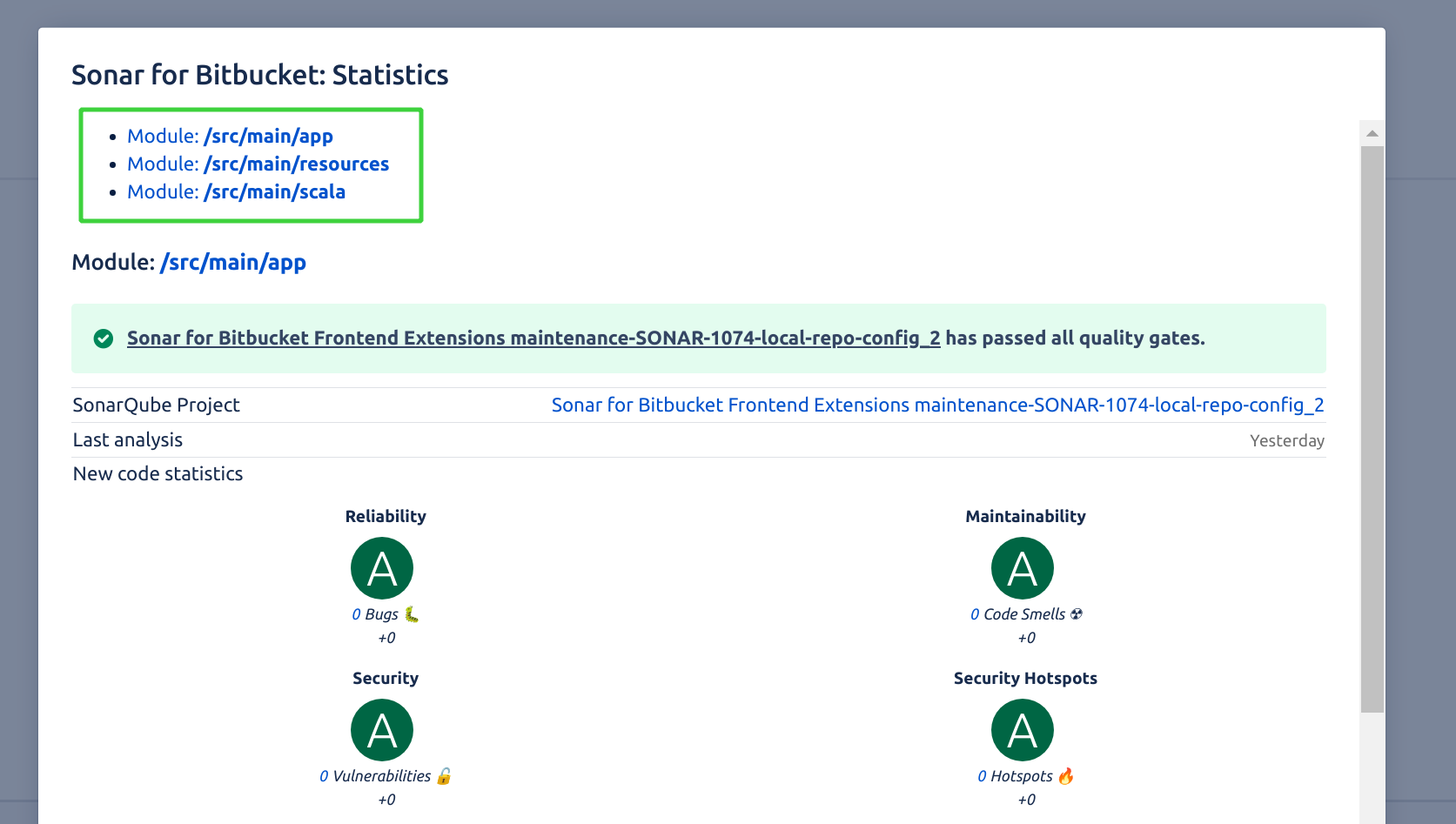Jump to the /src/main/resources module
This screenshot has height=824, width=1456.
click(x=296, y=164)
